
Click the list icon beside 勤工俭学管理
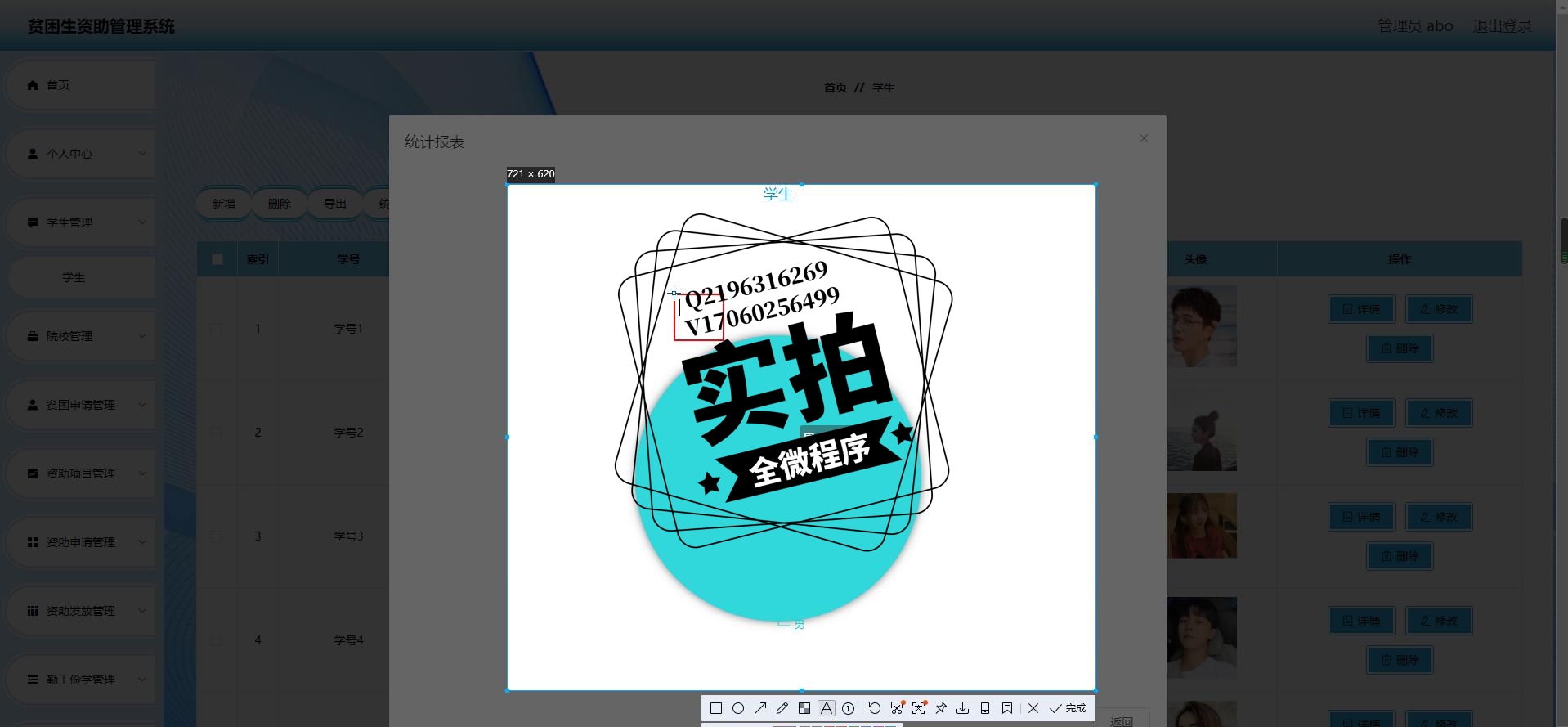click(33, 680)
